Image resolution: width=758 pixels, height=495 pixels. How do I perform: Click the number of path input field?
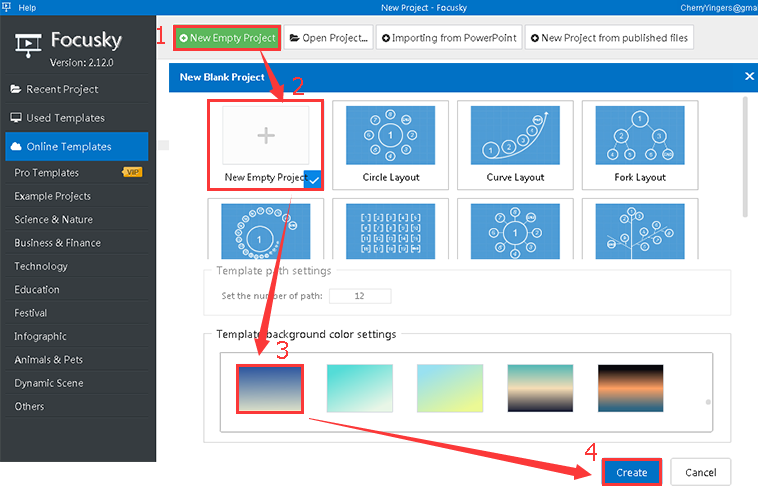tap(360, 296)
